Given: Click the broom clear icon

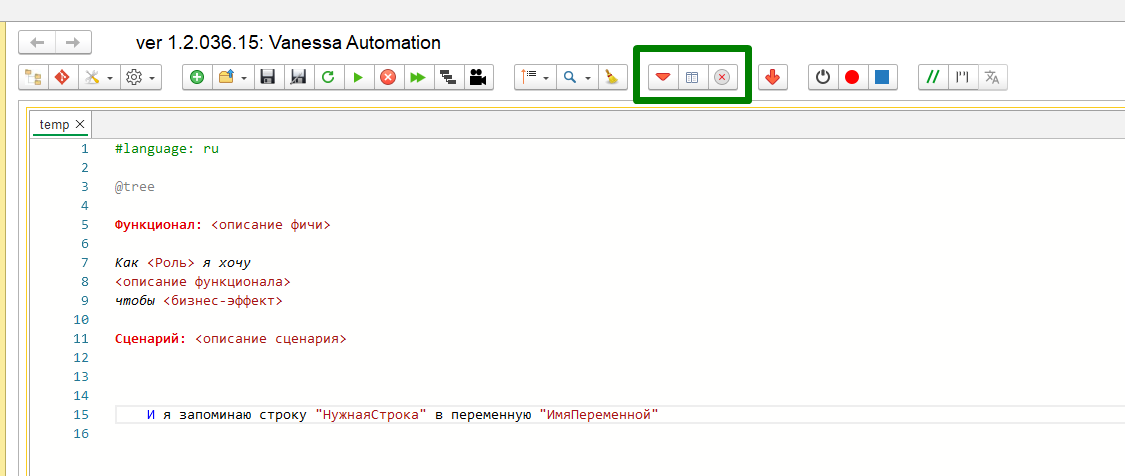Looking at the screenshot, I should 612,78.
